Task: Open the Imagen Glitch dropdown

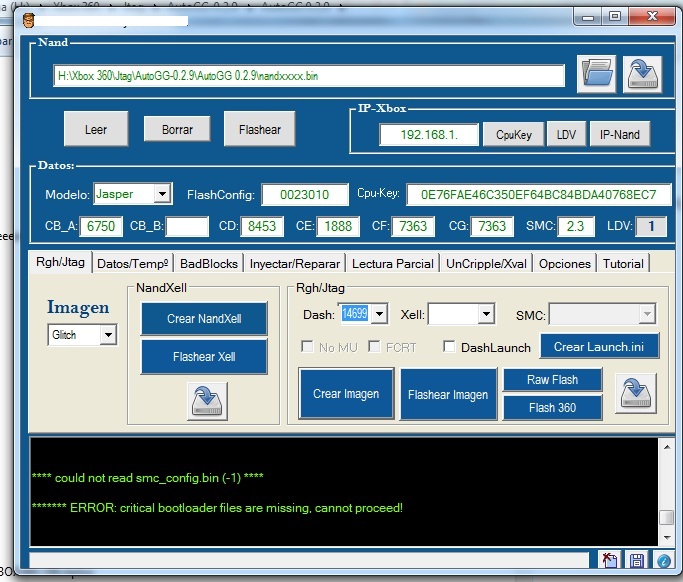Action: (108, 335)
